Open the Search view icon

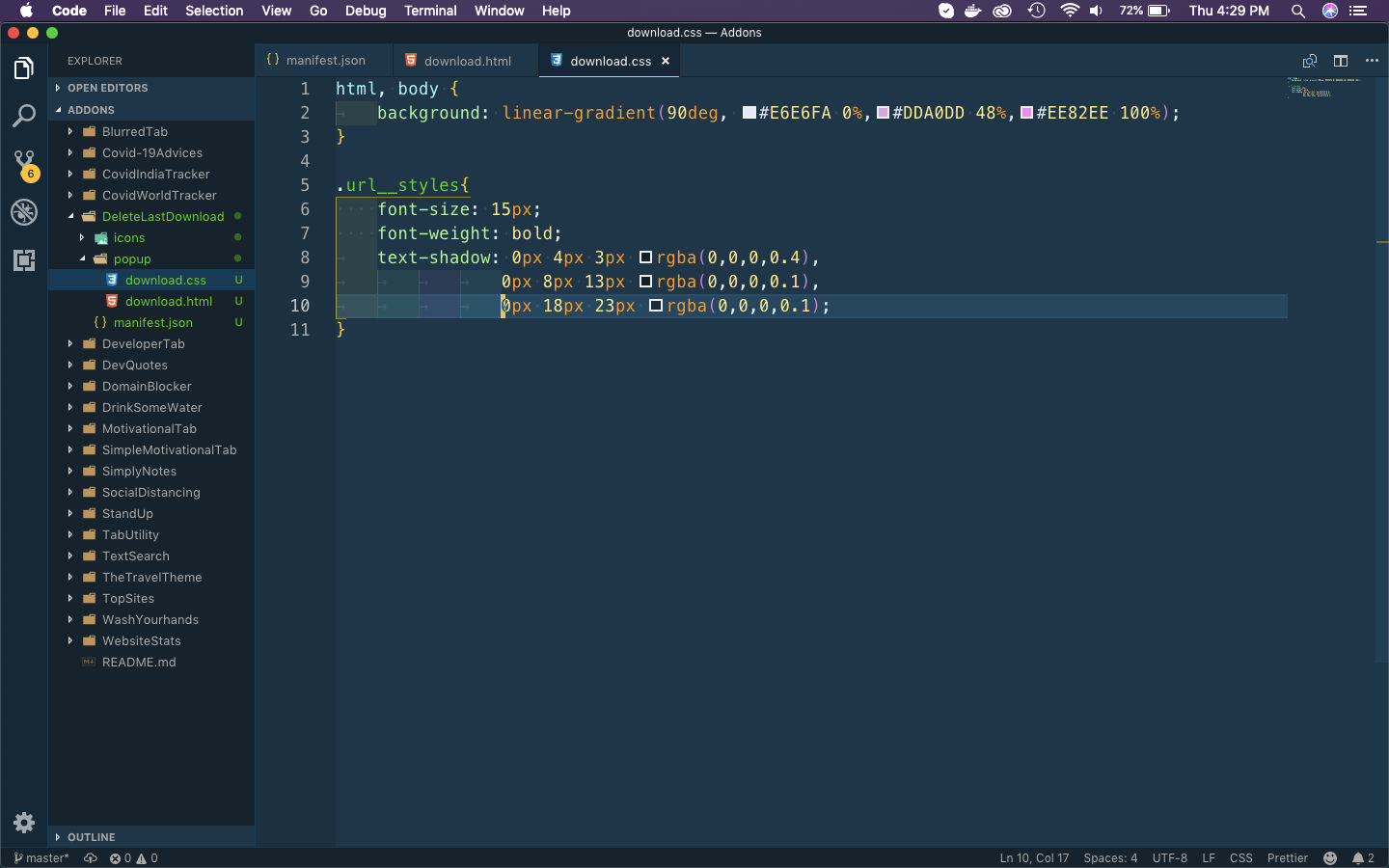coord(24,116)
